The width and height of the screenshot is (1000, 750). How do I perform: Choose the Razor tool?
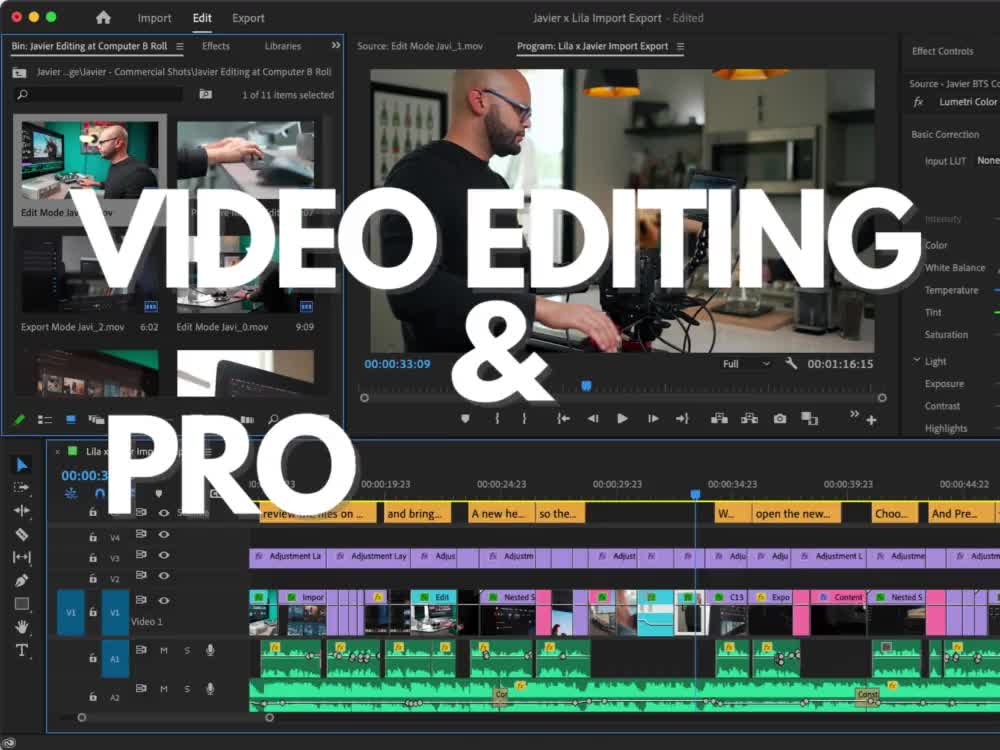pyautogui.click(x=22, y=534)
